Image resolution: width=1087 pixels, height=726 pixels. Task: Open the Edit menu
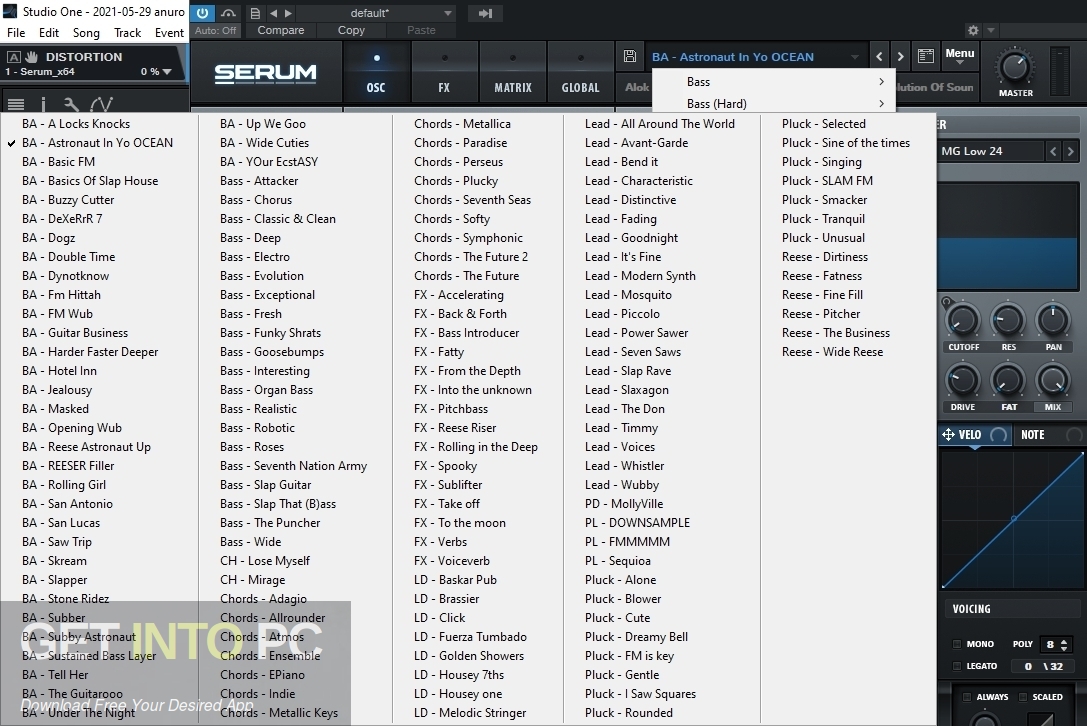click(49, 33)
